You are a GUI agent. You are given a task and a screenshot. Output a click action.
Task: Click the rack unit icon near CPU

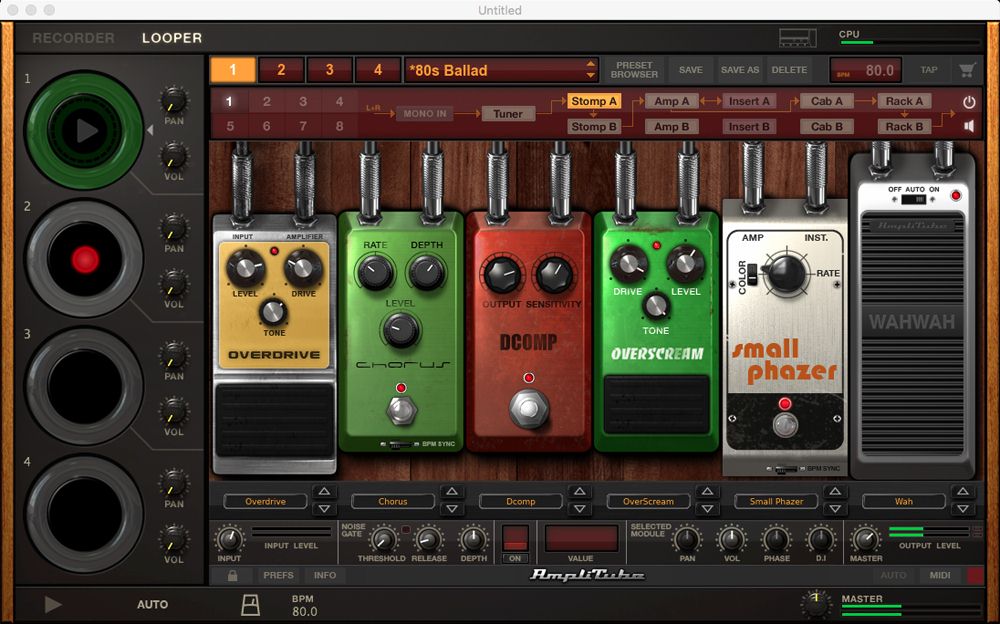pos(796,38)
